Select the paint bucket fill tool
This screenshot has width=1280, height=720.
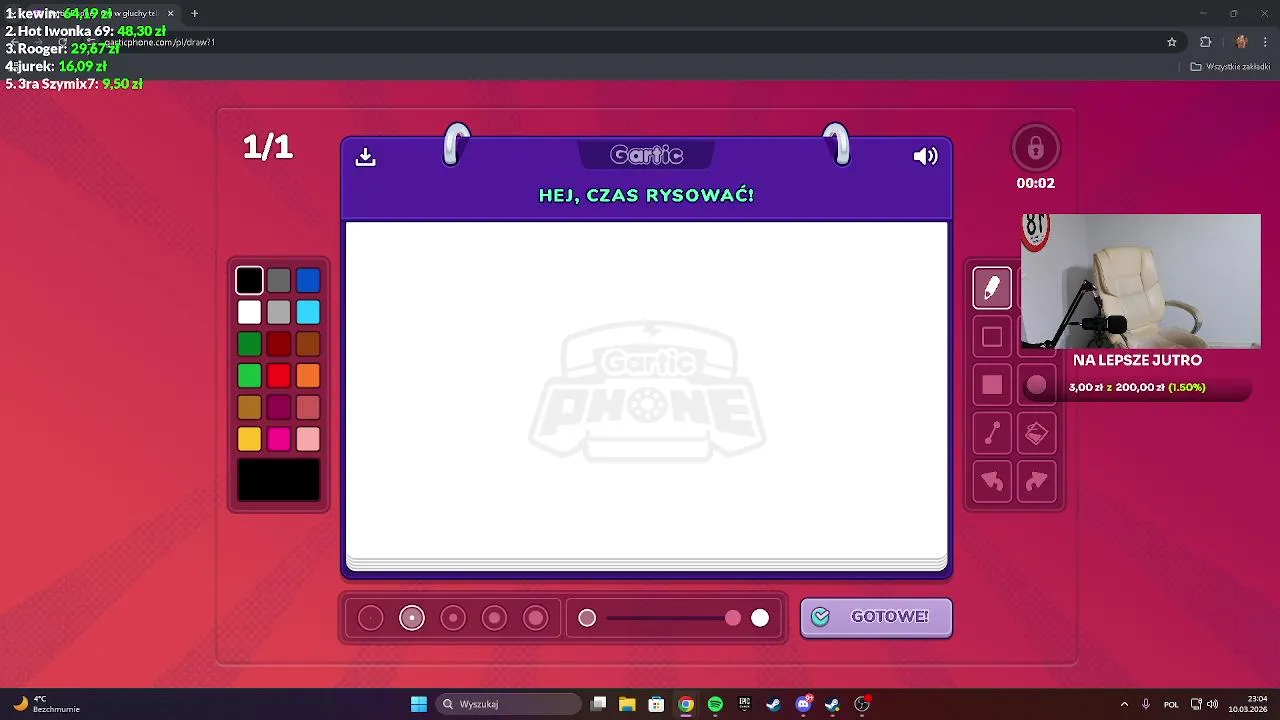pos(1036,433)
